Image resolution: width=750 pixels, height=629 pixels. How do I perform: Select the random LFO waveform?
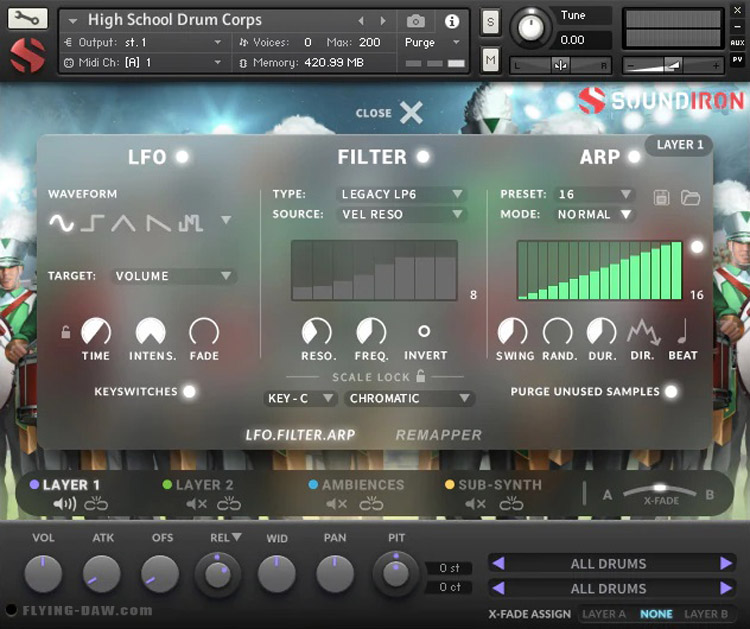(x=191, y=223)
